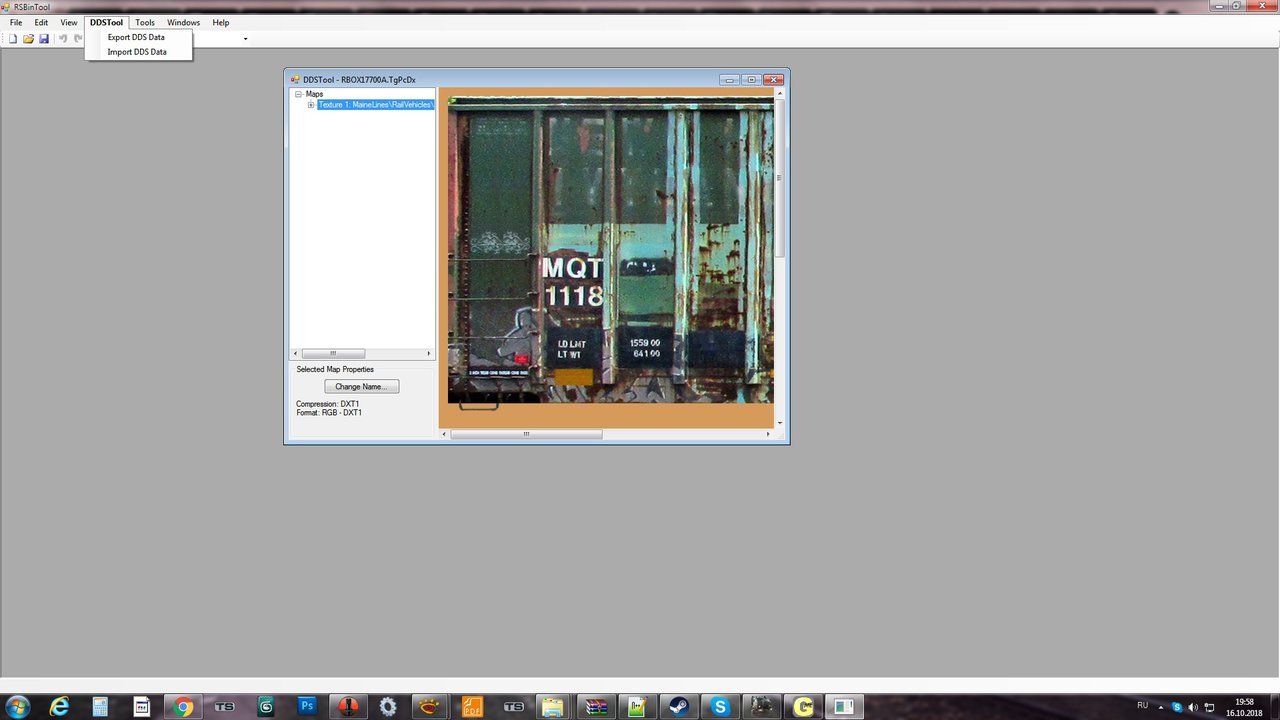Click the New file toolbar icon

click(13, 39)
